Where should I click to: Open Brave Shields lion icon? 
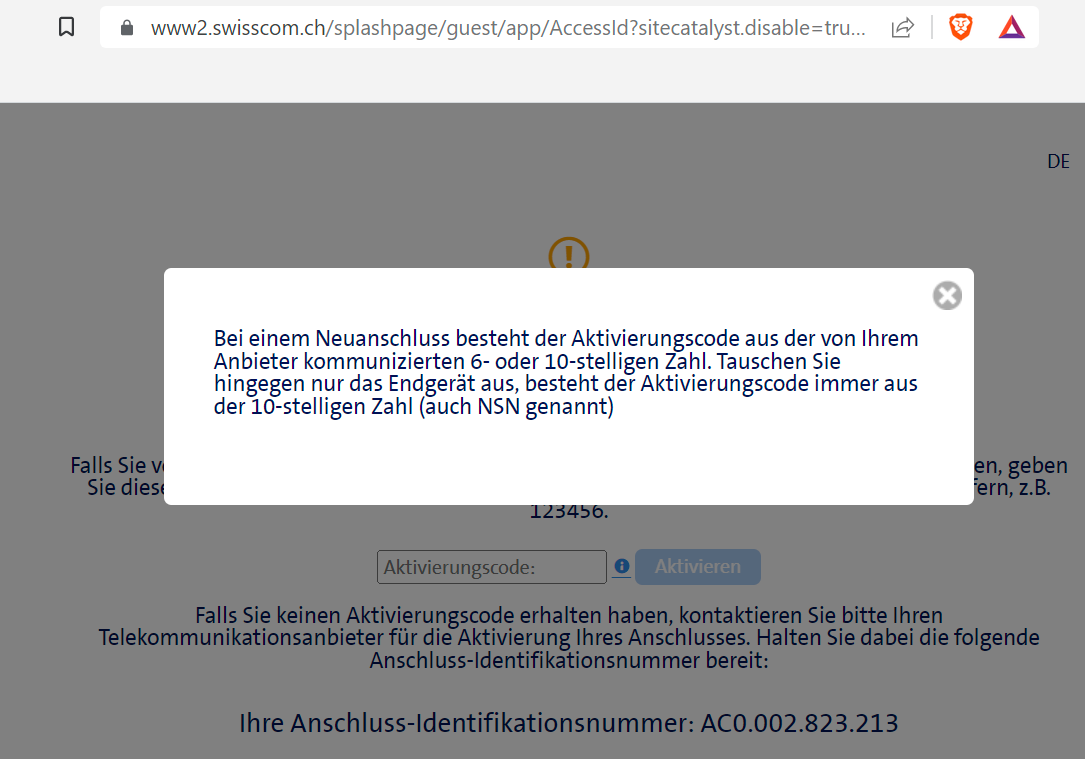(x=960, y=28)
